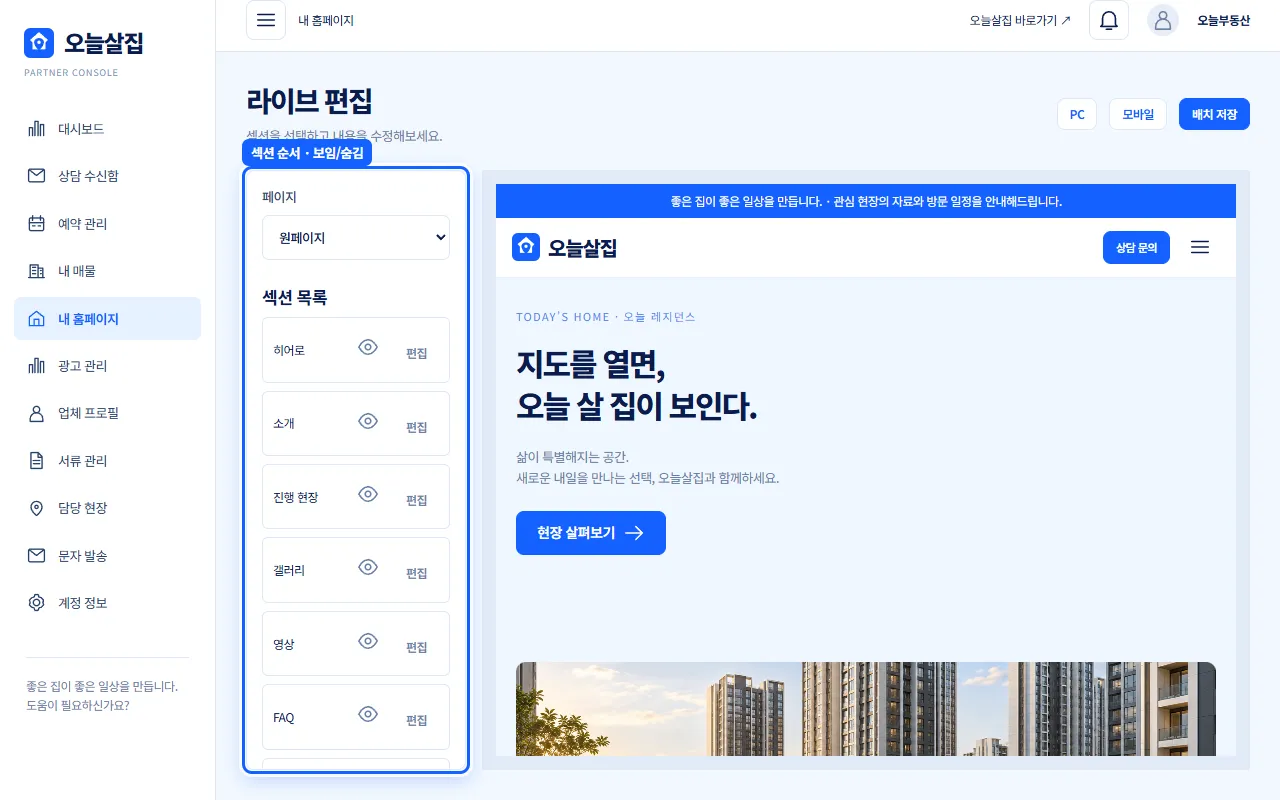Click the 문자 발송 envelope icon

pyautogui.click(x=37, y=556)
